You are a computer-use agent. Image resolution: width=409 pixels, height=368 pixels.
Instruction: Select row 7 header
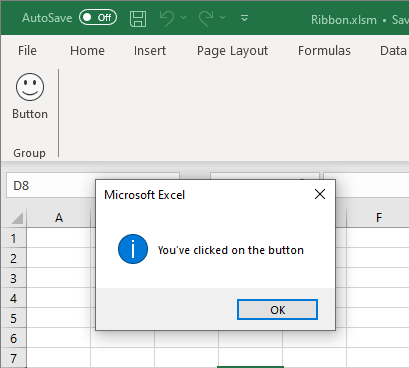click(13, 358)
